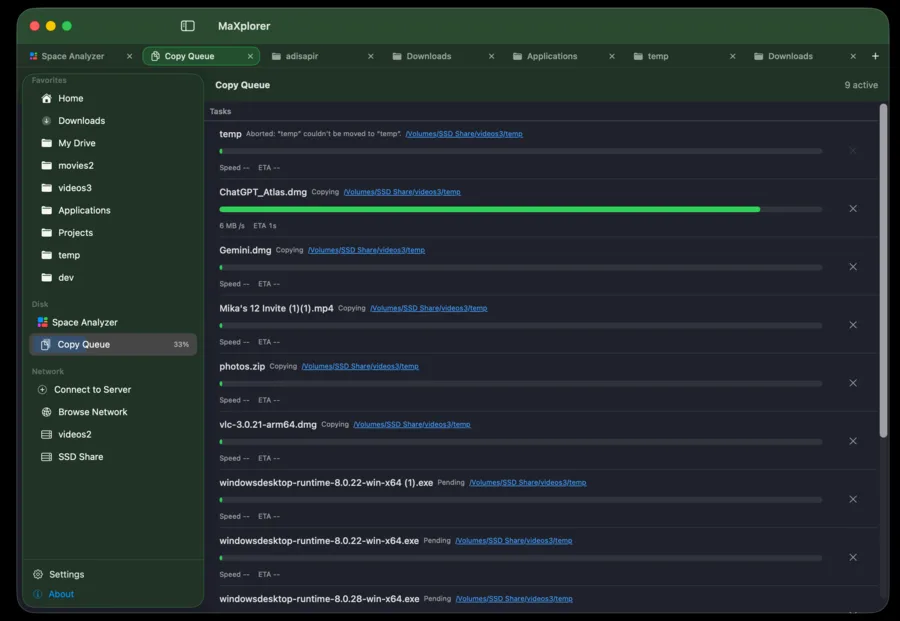The height and width of the screenshot is (621, 900).
Task: Cancel windowsdesktop-runtime-8.0.22-win-x64.exe pending task
Action: (853, 557)
